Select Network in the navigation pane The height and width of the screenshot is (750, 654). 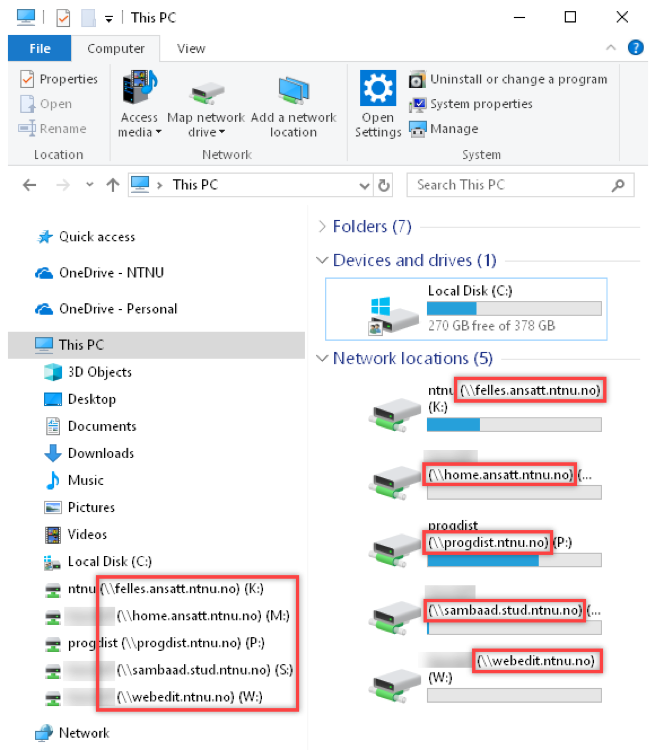(72, 733)
